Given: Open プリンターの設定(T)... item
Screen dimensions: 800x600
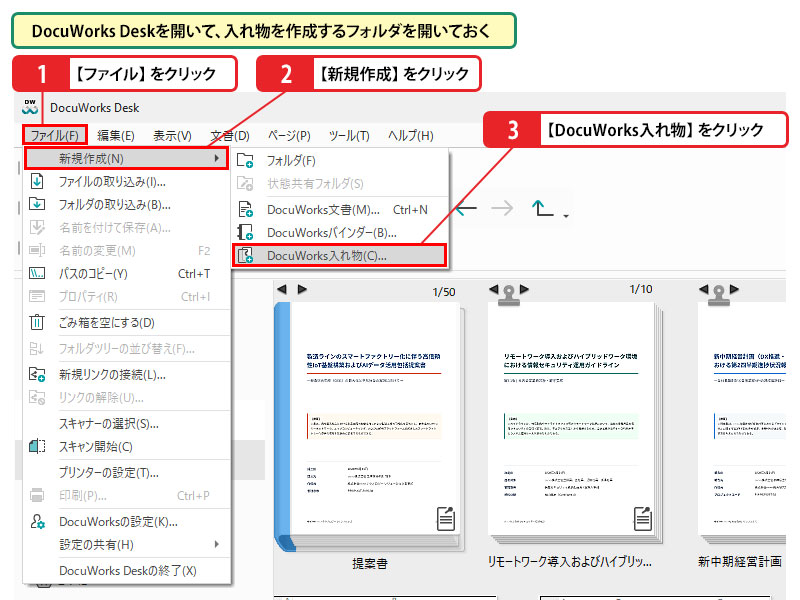Looking at the screenshot, I should pos(127,472).
